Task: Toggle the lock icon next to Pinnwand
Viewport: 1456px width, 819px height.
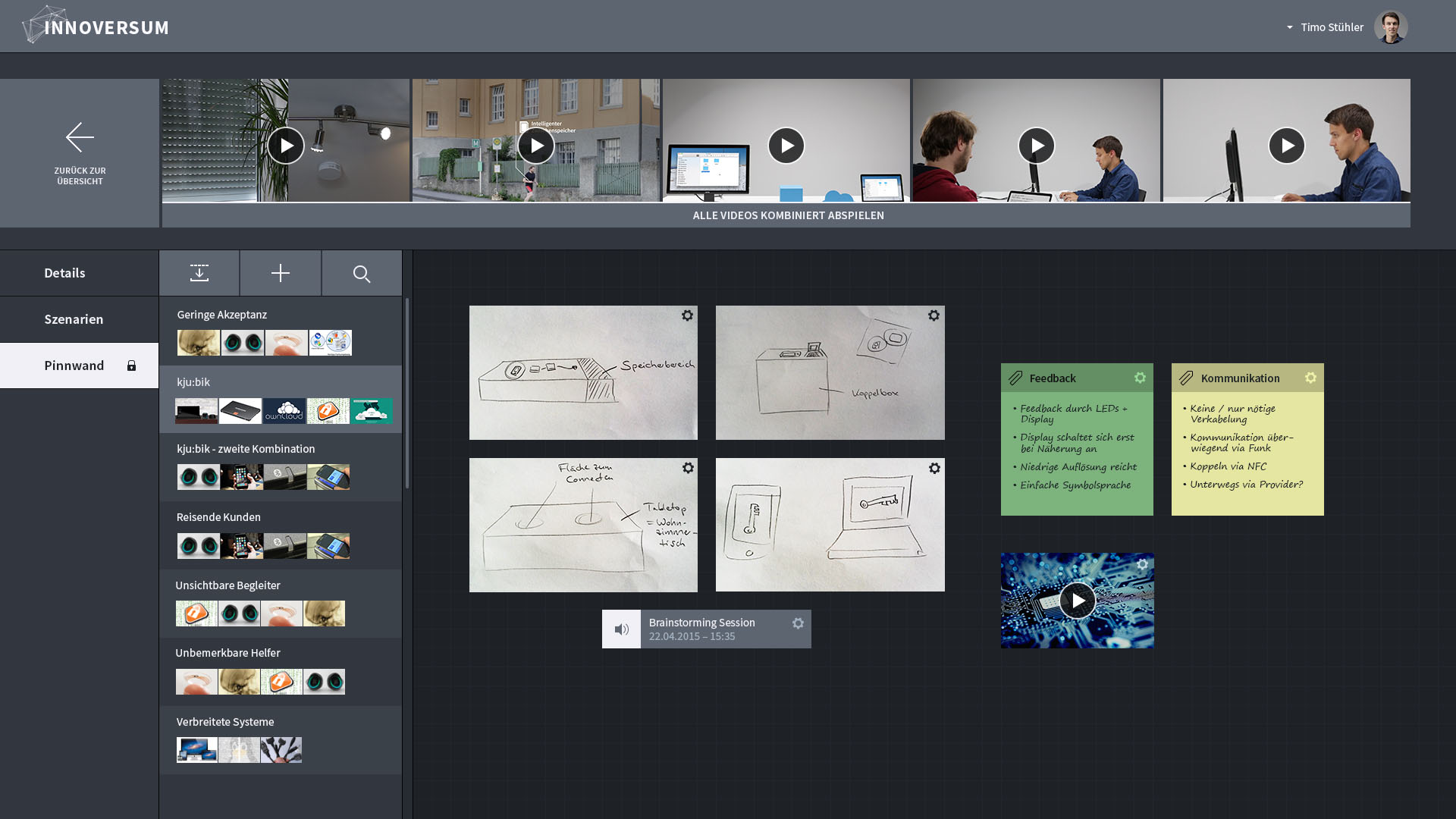Action: tap(131, 366)
